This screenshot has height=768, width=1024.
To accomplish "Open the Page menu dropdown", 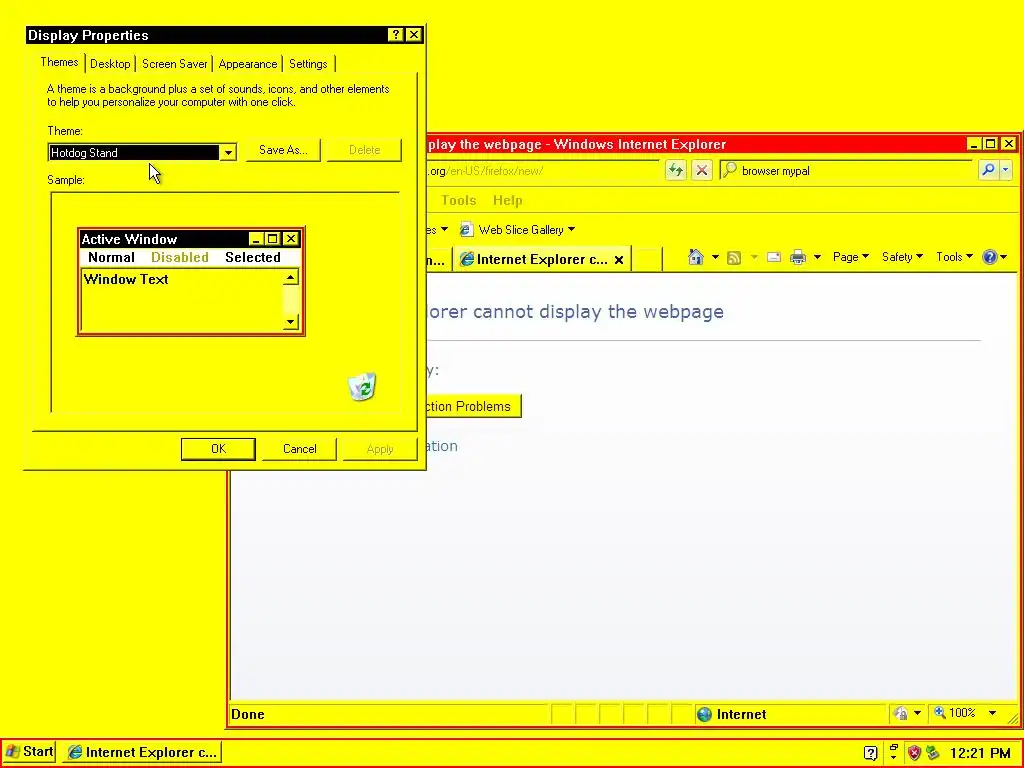I will 850,257.
